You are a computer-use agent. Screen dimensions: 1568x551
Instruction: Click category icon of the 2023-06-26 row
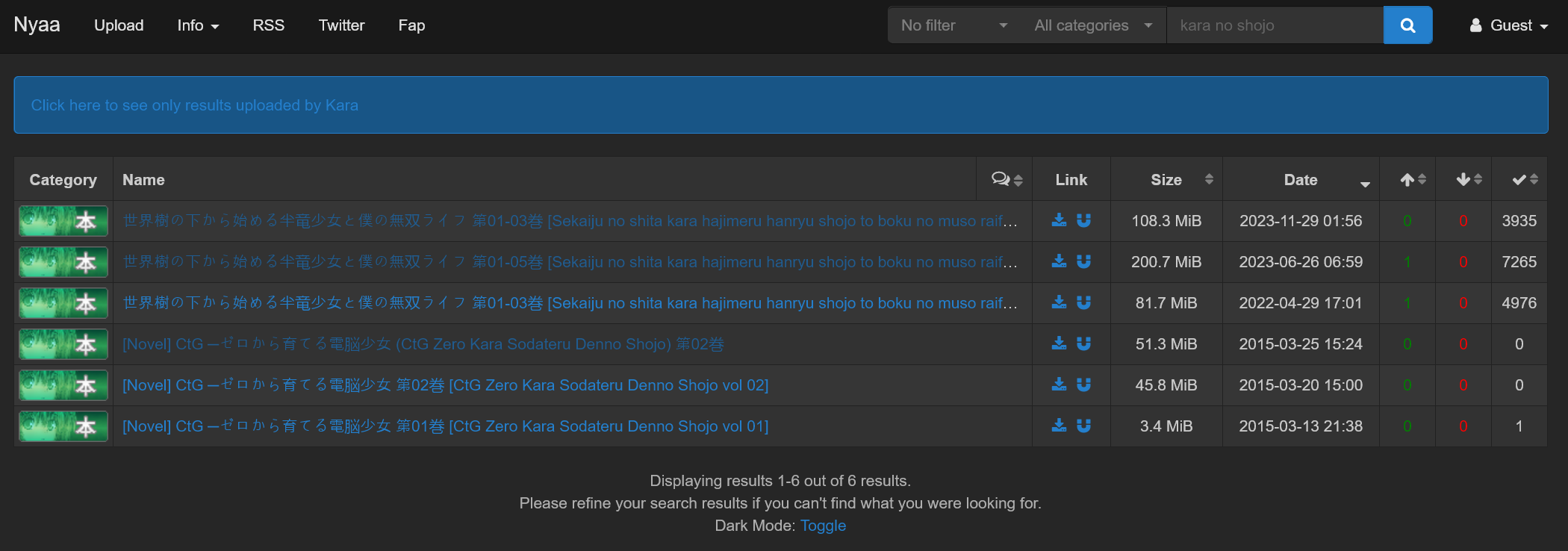click(63, 262)
